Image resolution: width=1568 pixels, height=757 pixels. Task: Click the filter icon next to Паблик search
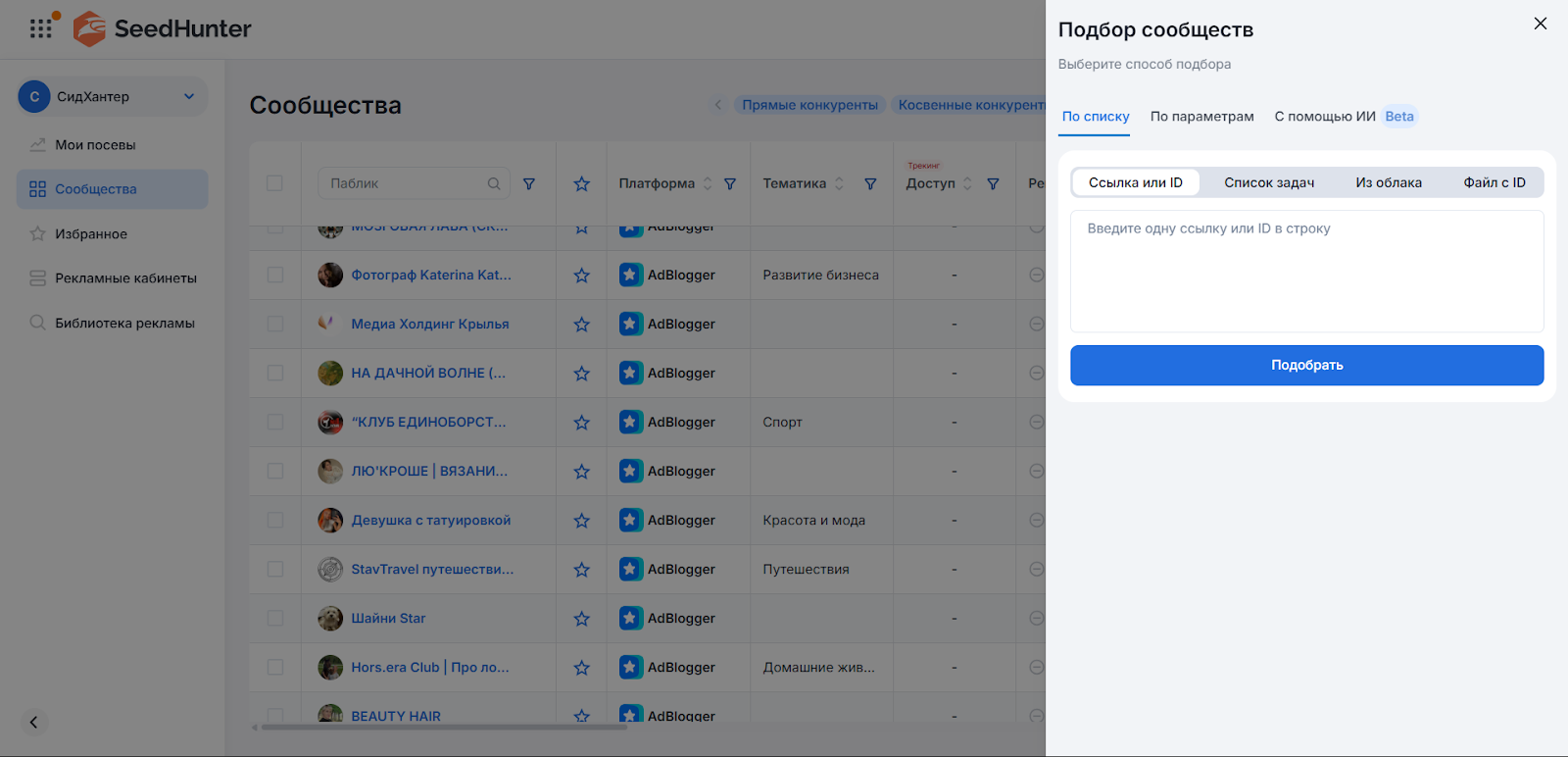point(529,183)
